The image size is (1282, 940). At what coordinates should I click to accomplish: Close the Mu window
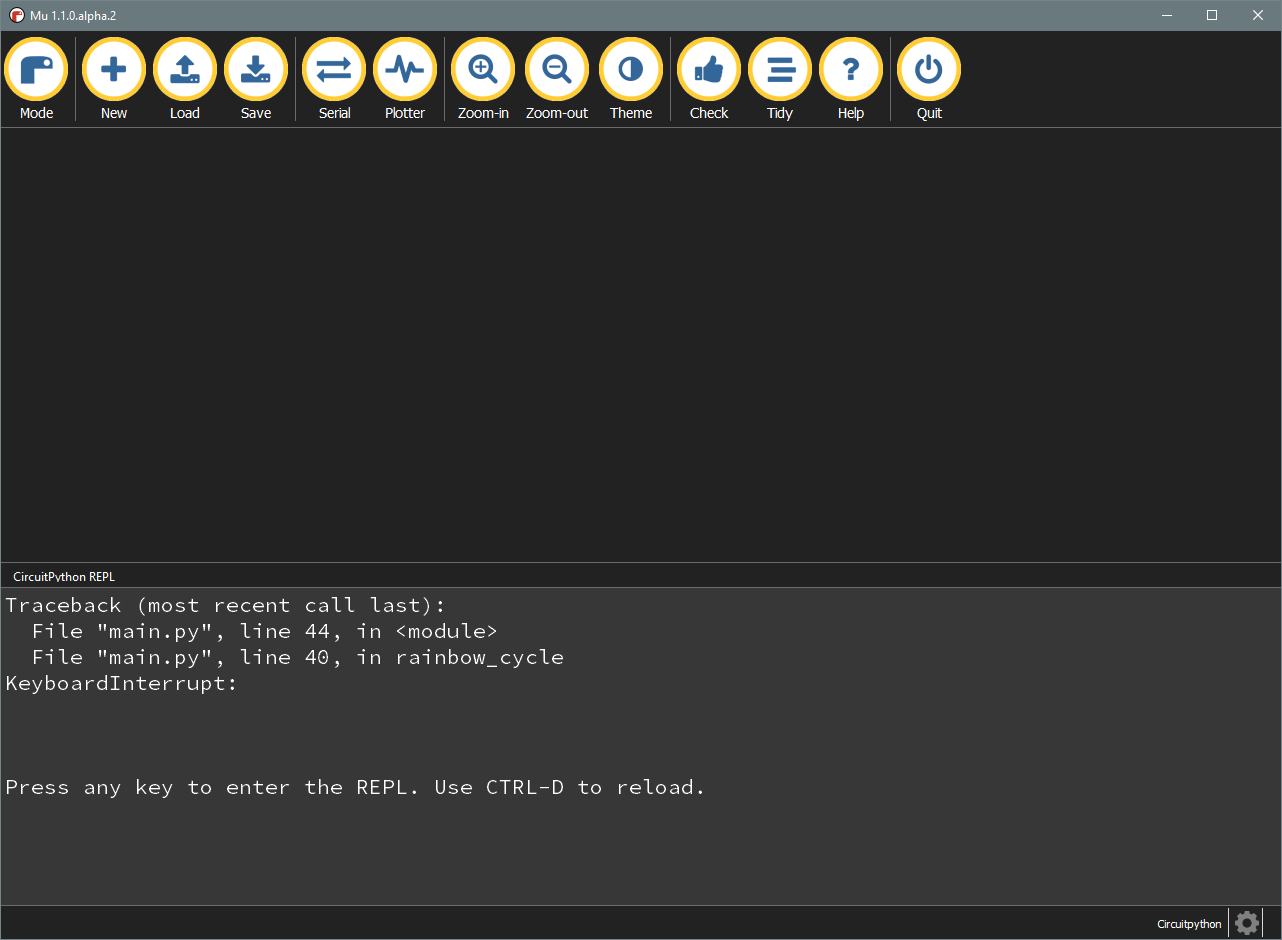[x=1258, y=15]
